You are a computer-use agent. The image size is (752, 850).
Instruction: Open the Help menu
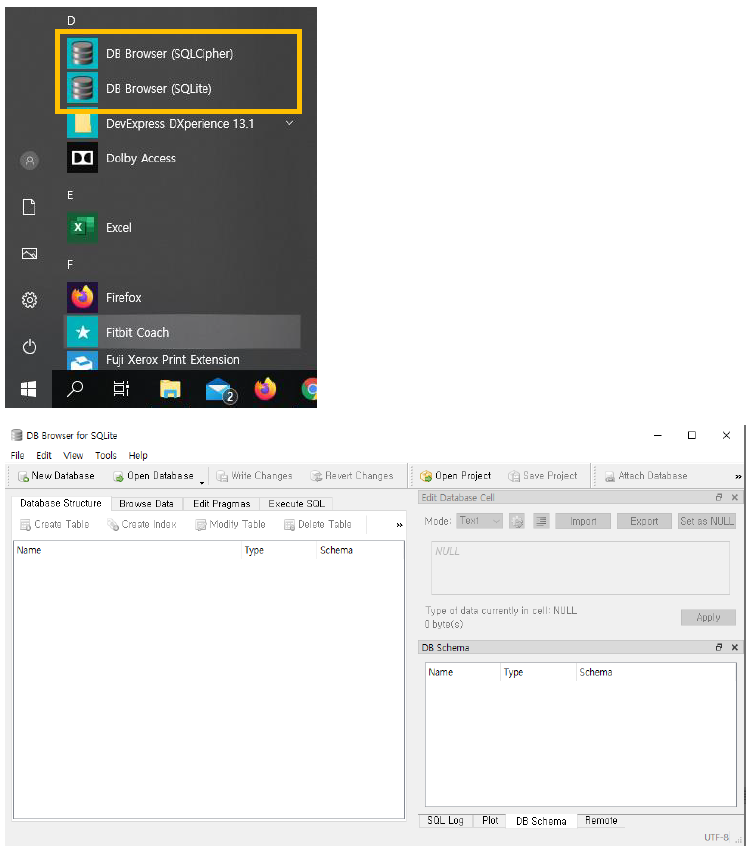[138, 455]
